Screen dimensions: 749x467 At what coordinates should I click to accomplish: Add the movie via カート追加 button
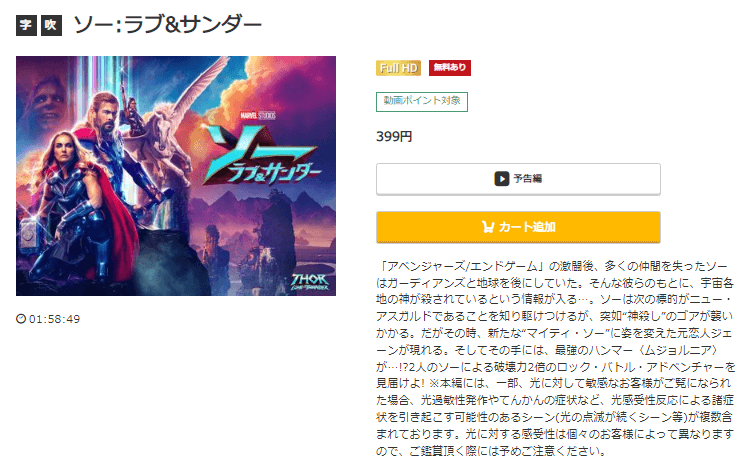click(x=518, y=227)
